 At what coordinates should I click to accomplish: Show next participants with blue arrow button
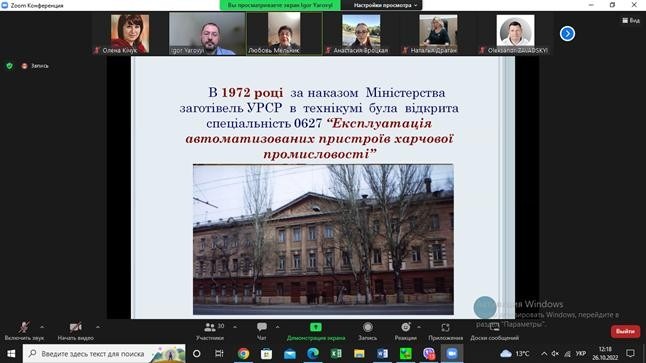point(567,34)
